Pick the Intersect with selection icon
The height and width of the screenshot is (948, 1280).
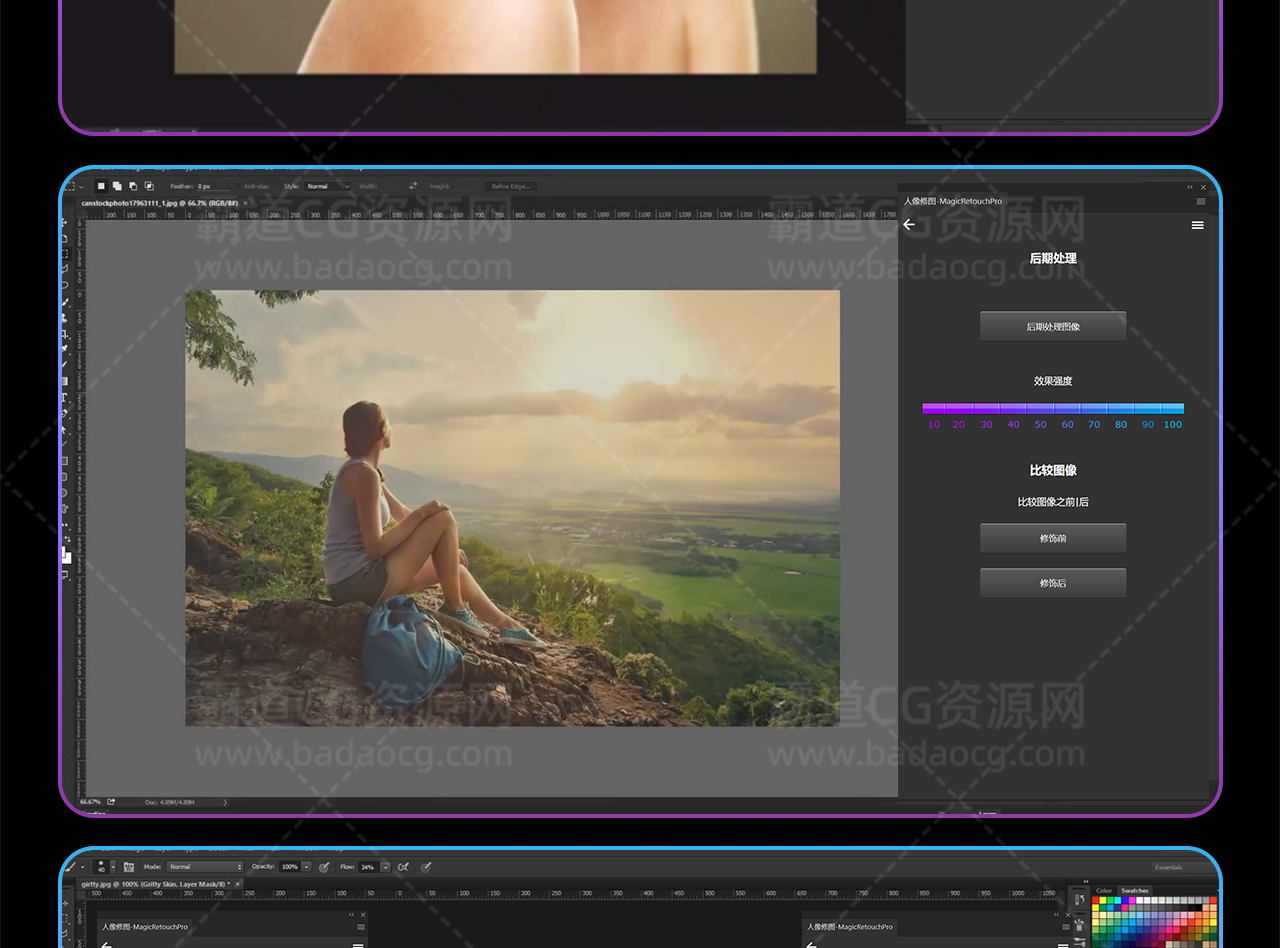click(149, 186)
